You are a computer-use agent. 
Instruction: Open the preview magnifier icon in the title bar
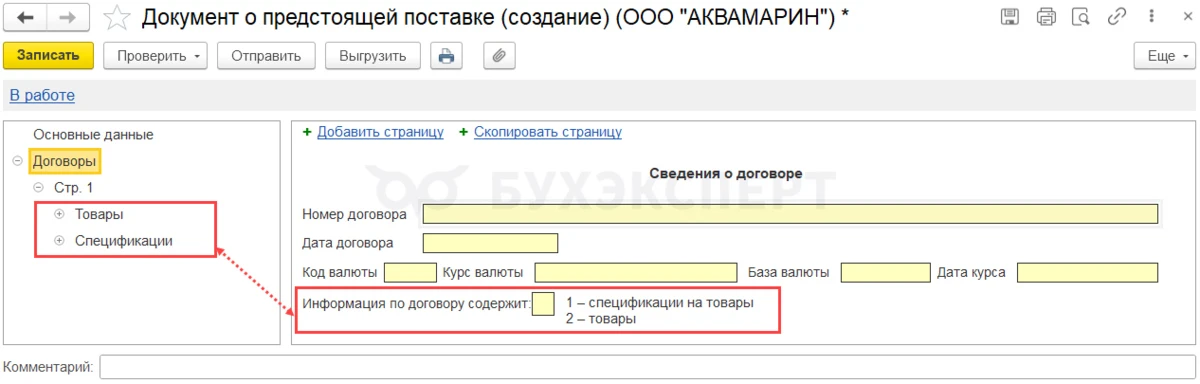coord(1080,16)
